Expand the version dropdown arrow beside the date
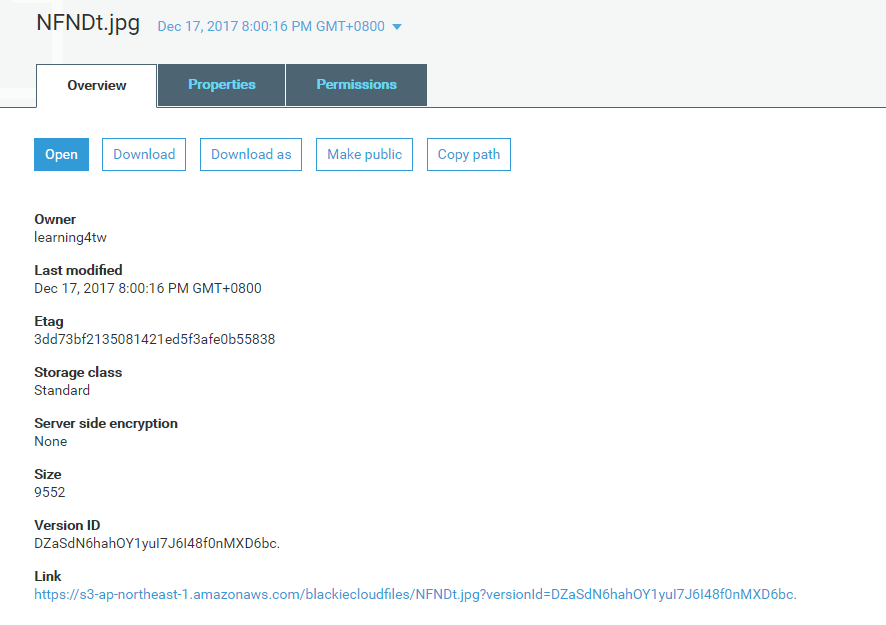This screenshot has width=886, height=625. click(x=397, y=27)
